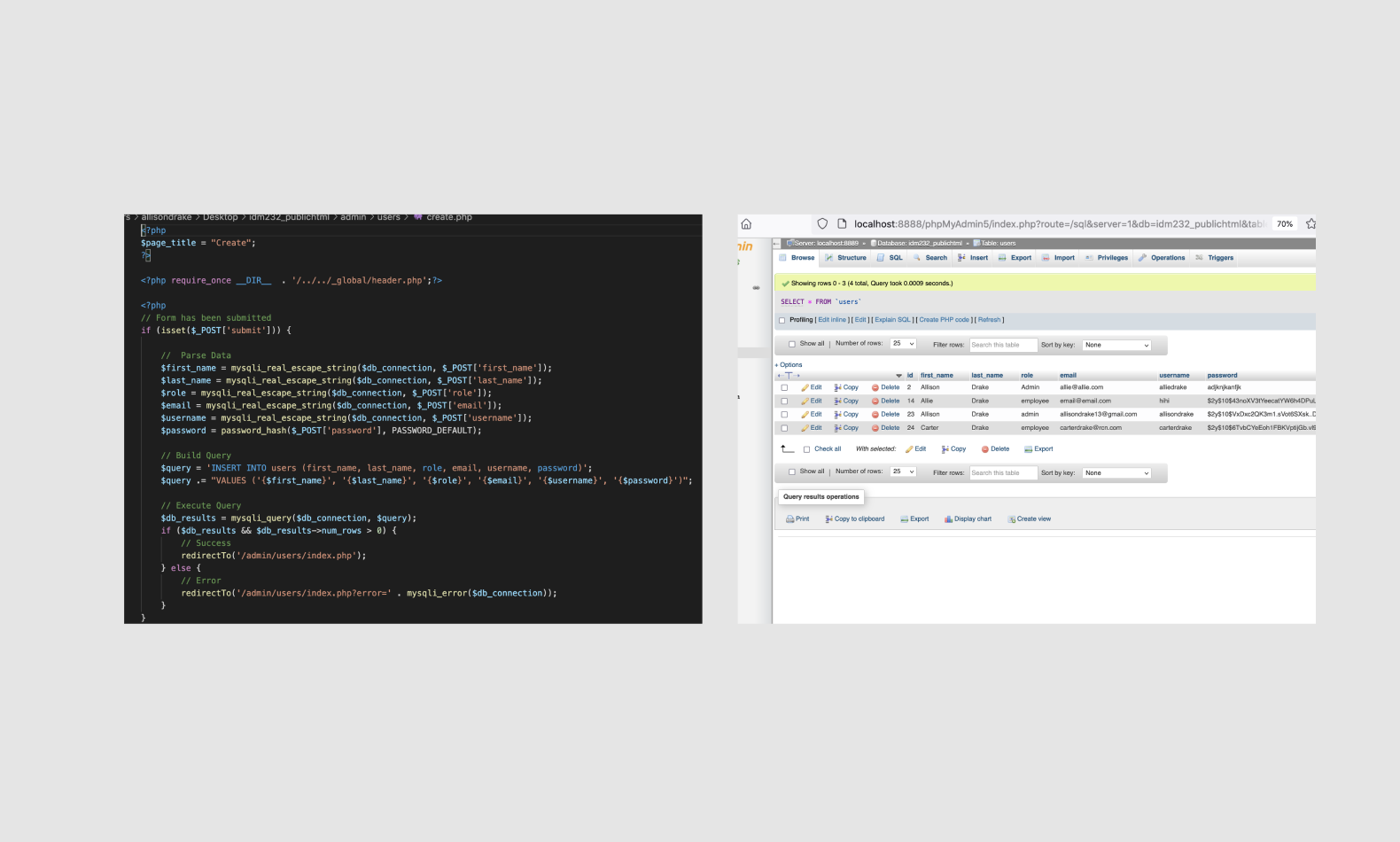This screenshot has width=1400, height=842.
Task: Open Sort by key dropdown below the table
Action: [x=1116, y=472]
